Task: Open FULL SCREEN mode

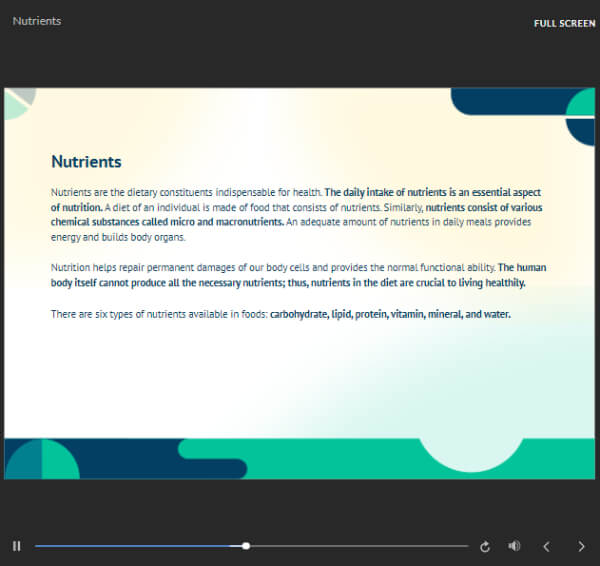Action: coord(564,24)
